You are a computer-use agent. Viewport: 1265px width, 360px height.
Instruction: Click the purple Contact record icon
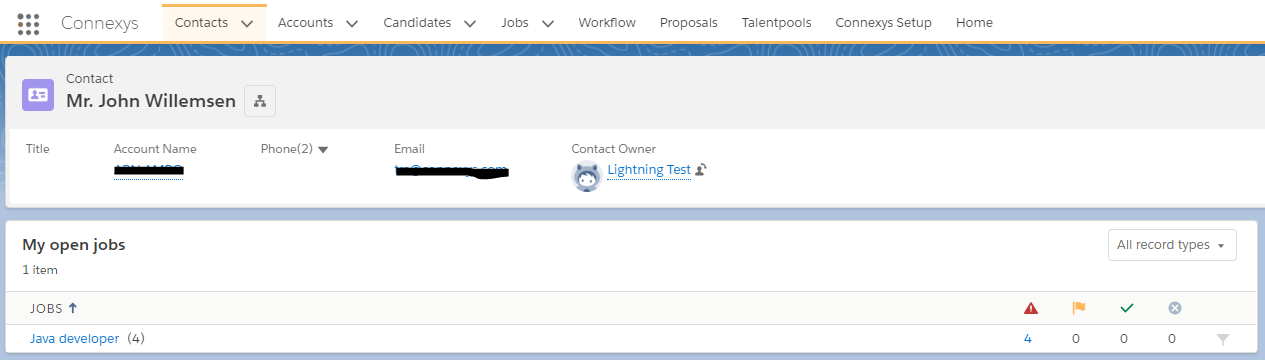tap(38, 94)
